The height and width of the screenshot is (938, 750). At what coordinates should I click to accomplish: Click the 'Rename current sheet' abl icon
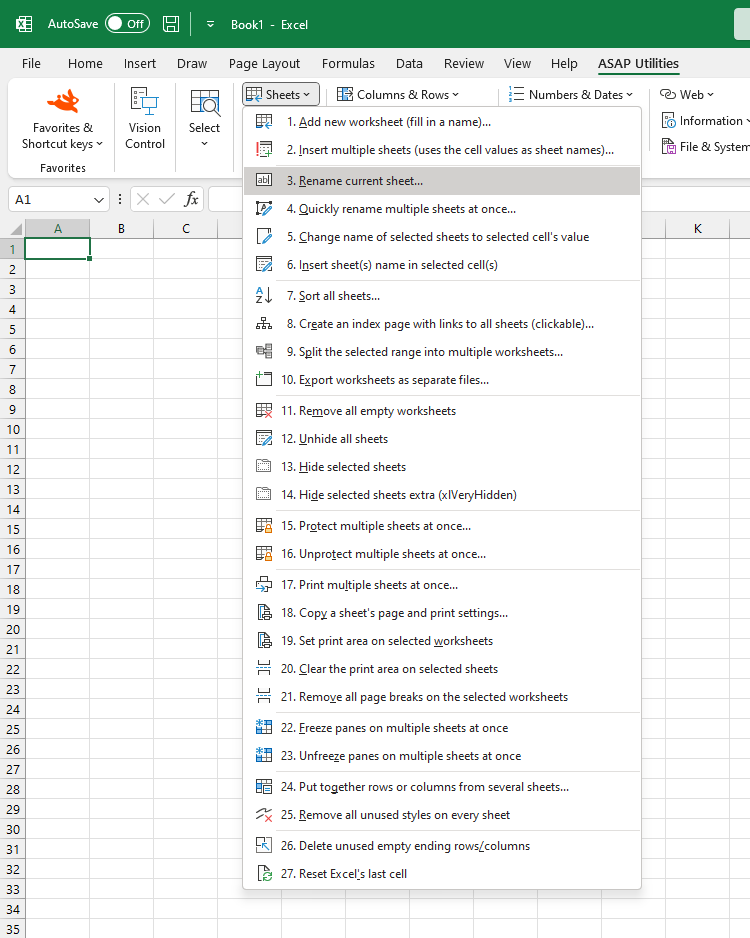264,180
